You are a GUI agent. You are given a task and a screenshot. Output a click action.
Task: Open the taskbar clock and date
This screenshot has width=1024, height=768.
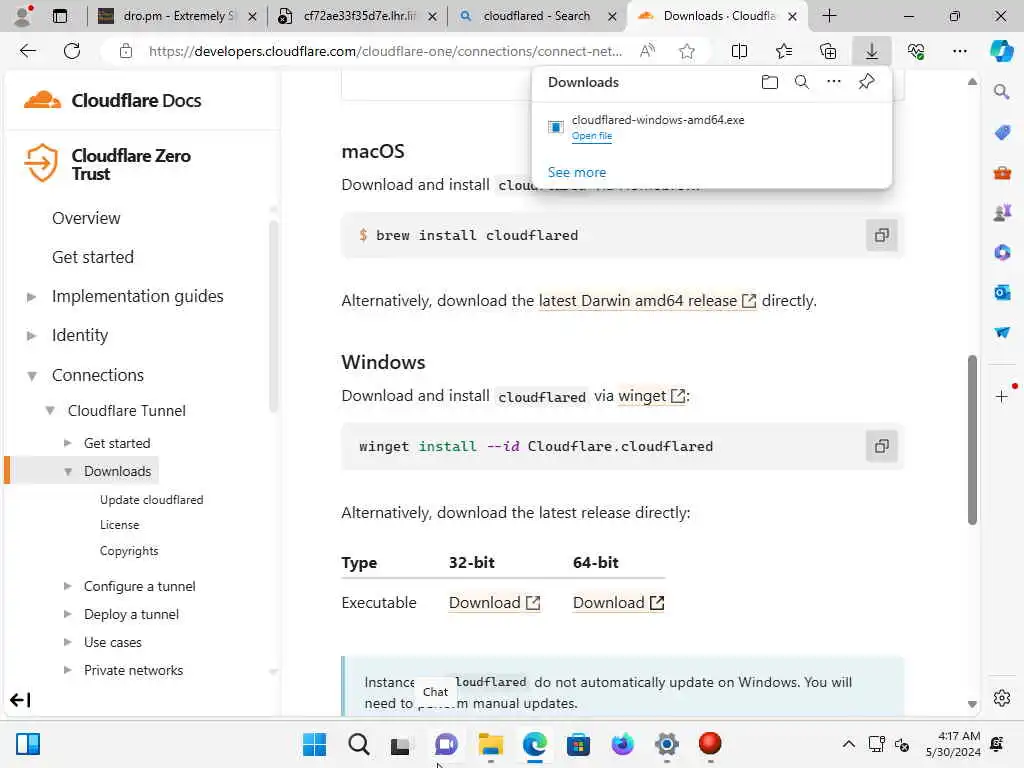click(x=953, y=744)
